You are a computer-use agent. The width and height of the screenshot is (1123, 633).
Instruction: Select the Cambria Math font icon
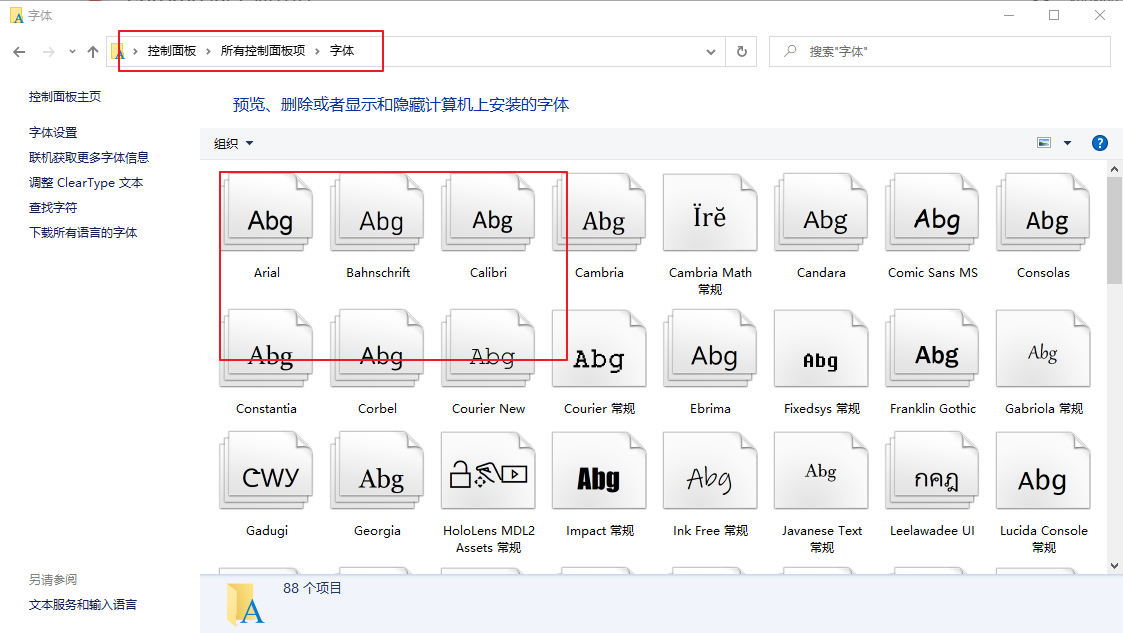pos(710,213)
